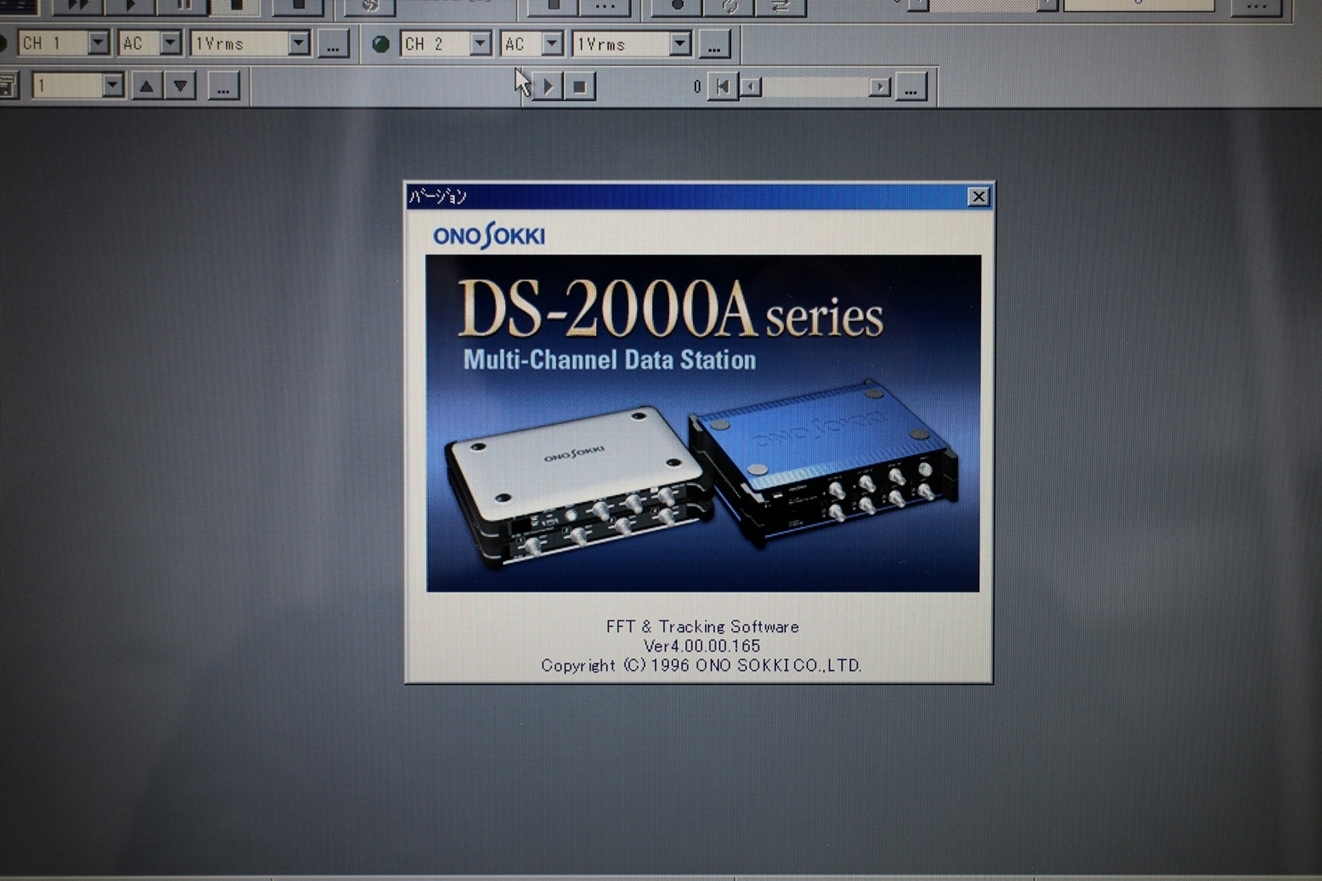This screenshot has width=1322, height=881.
Task: Click the up triangle arrow button
Action: [x=147, y=86]
